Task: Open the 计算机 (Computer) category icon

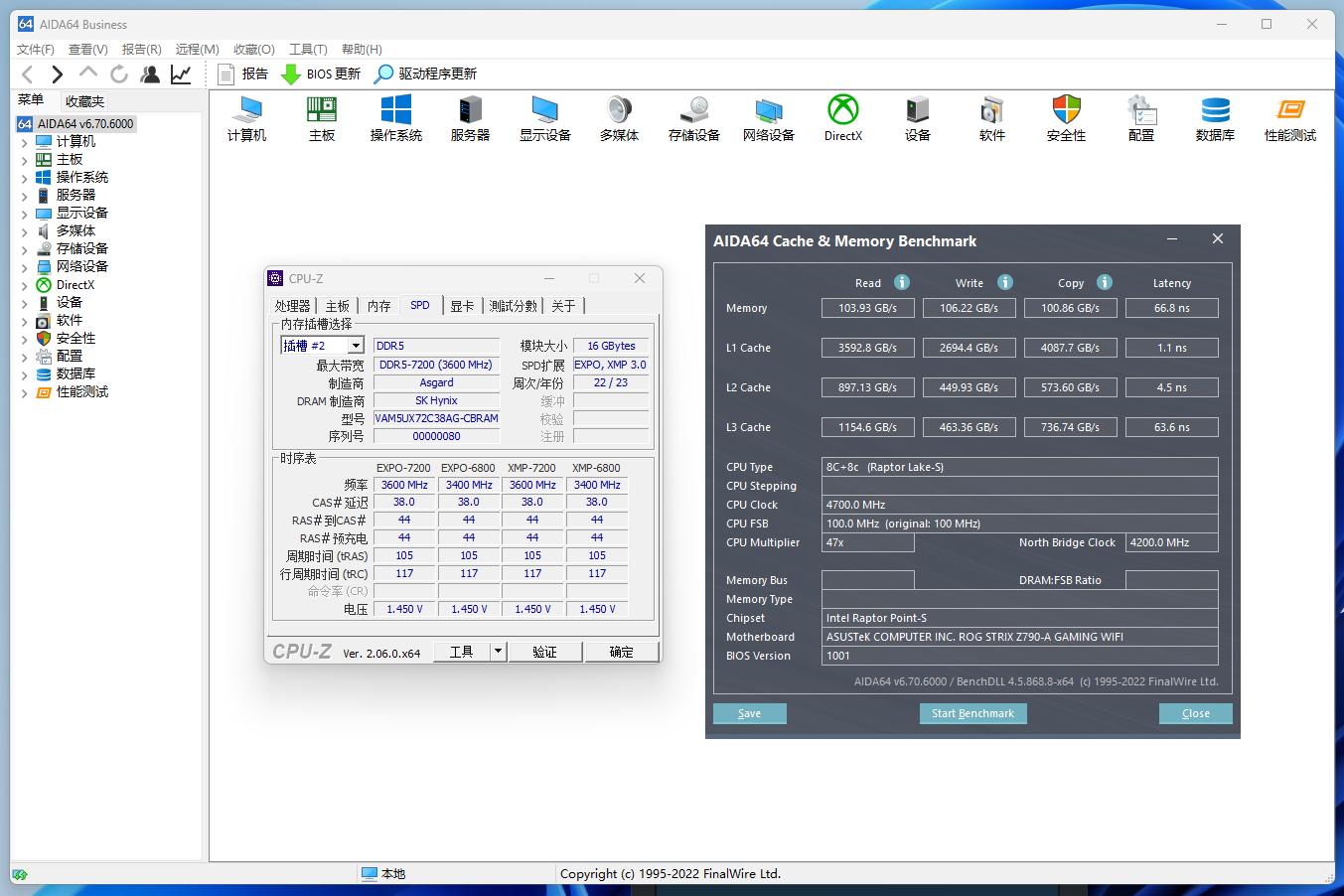Action: 245,117
